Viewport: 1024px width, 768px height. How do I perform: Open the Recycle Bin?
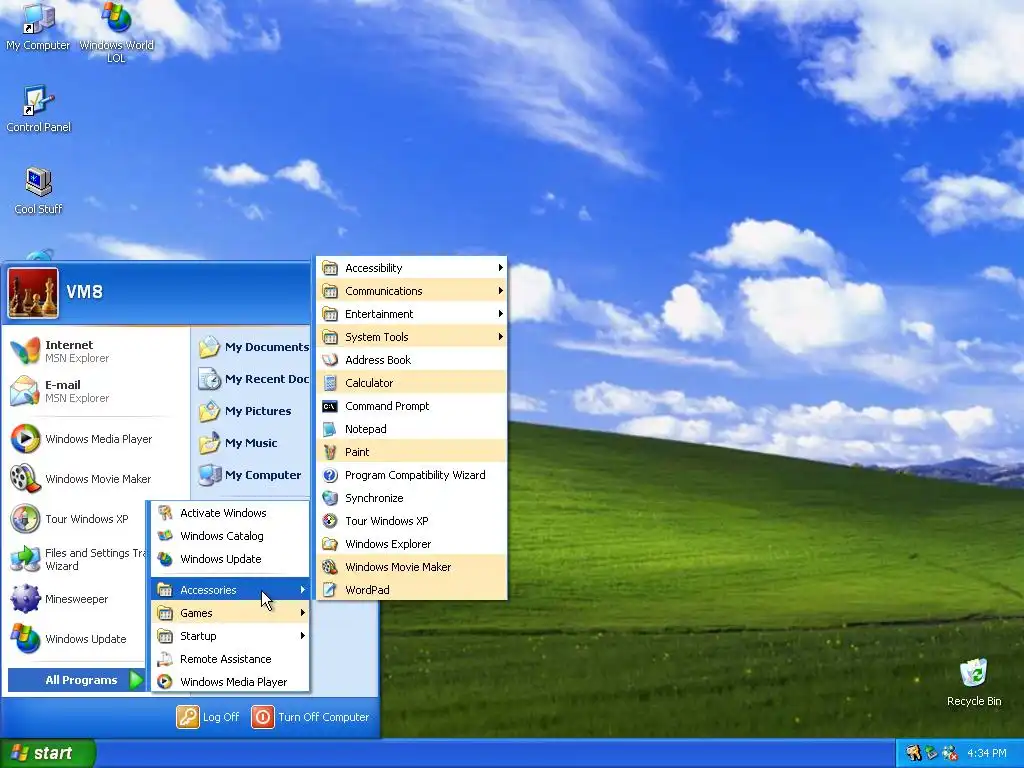tap(974, 682)
